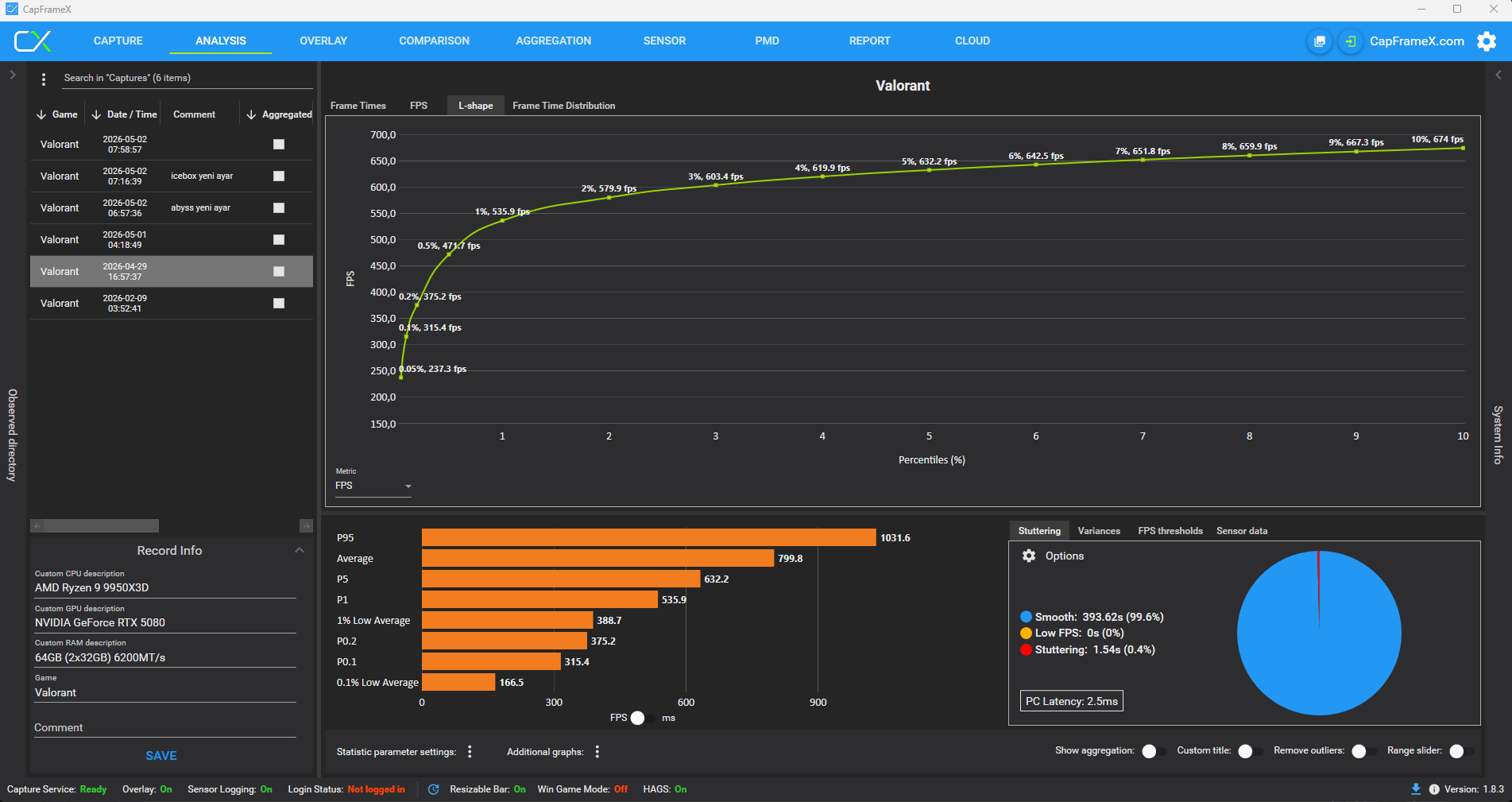Open the CapFrameX.com link
Viewport: 1512px width, 802px height.
(x=1417, y=41)
